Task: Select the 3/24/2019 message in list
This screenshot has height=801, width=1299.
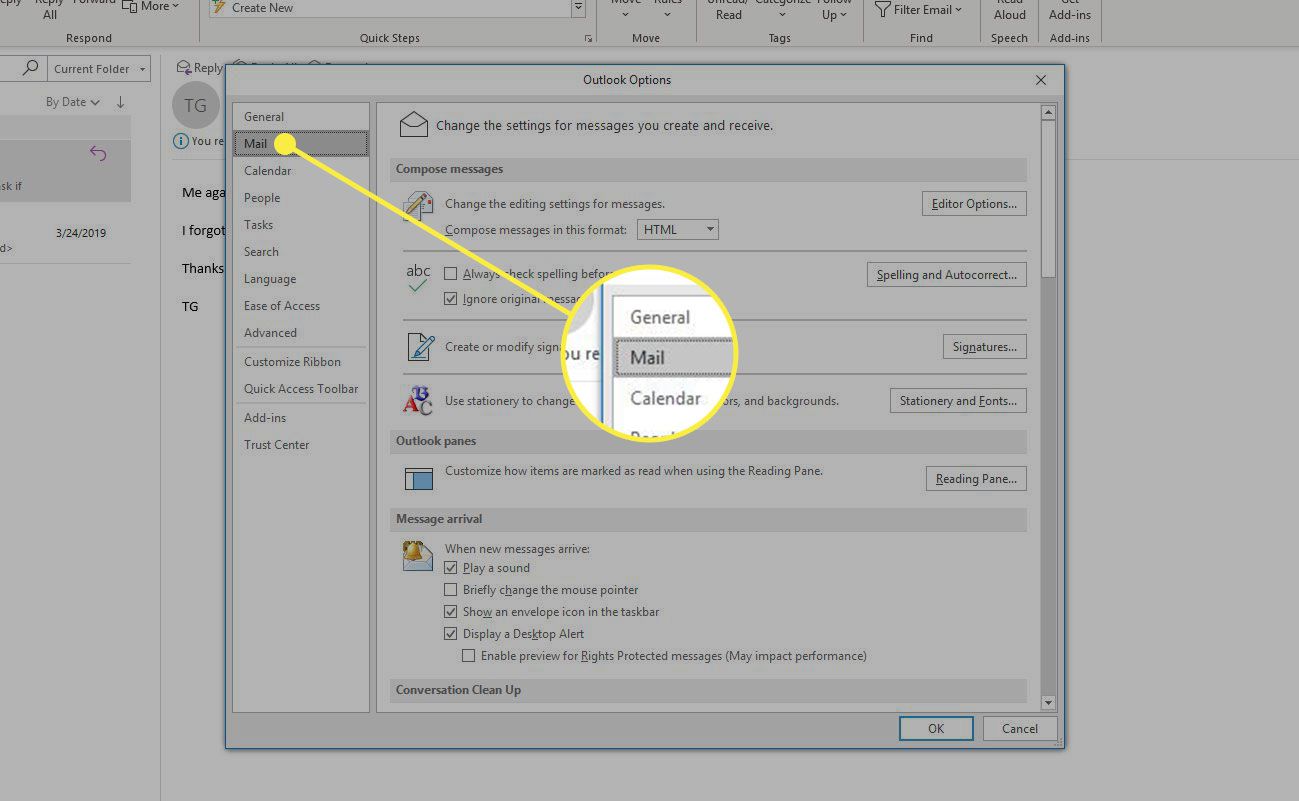Action: pyautogui.click(x=65, y=232)
